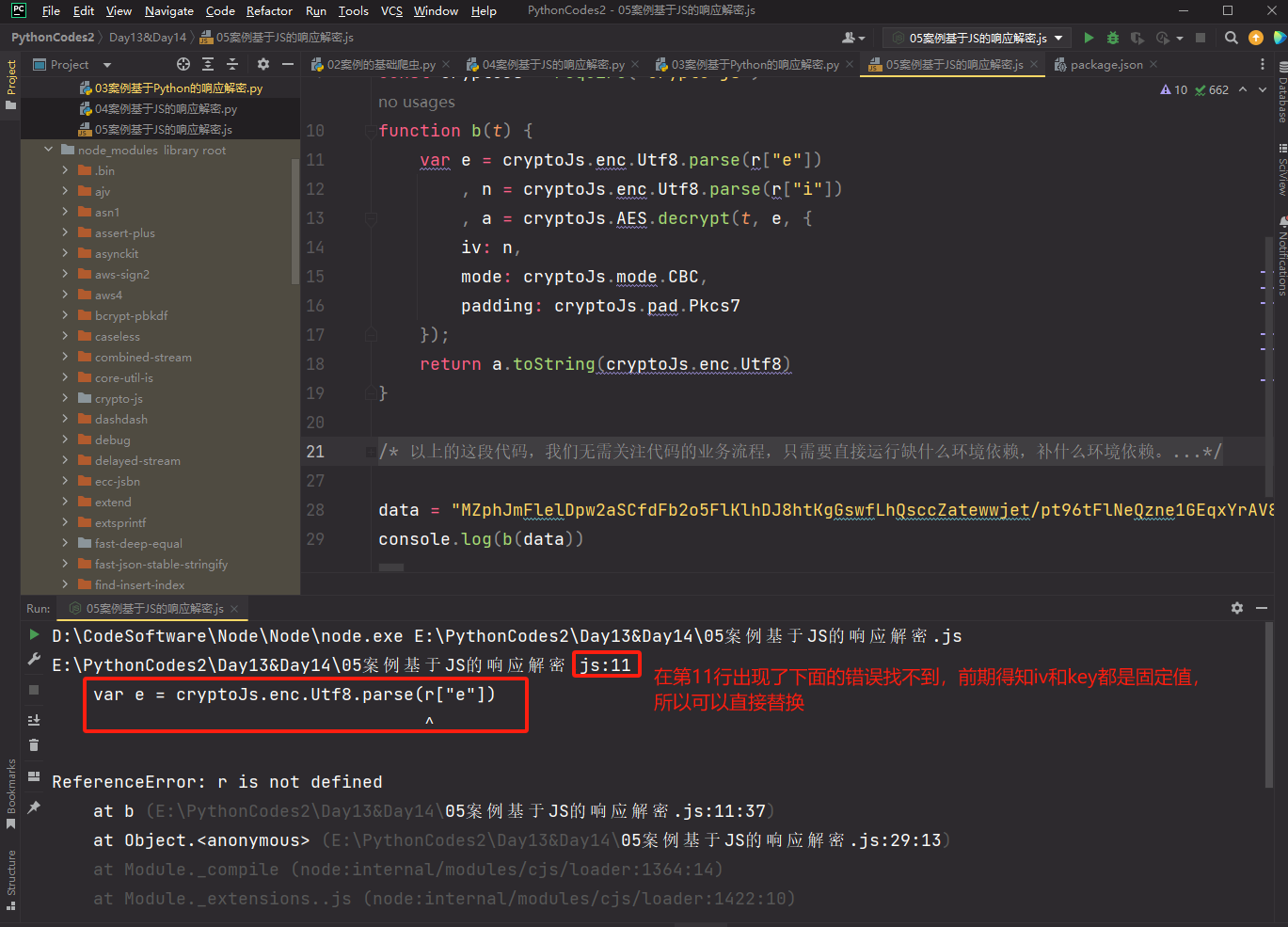
Task: Follow the js:29:13 stack trace link
Action: tap(781, 840)
